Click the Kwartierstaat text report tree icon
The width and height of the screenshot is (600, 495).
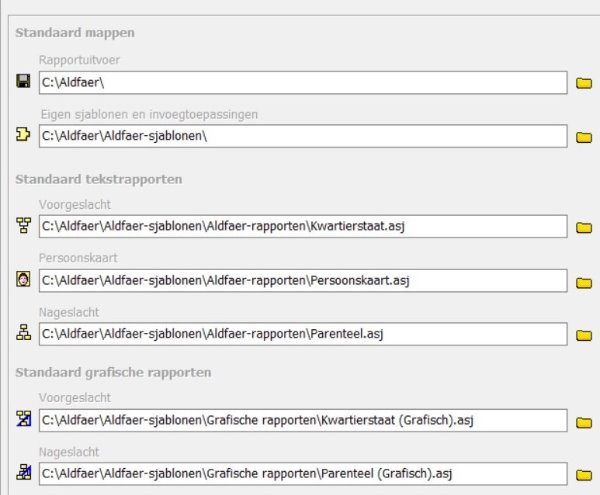(x=23, y=226)
